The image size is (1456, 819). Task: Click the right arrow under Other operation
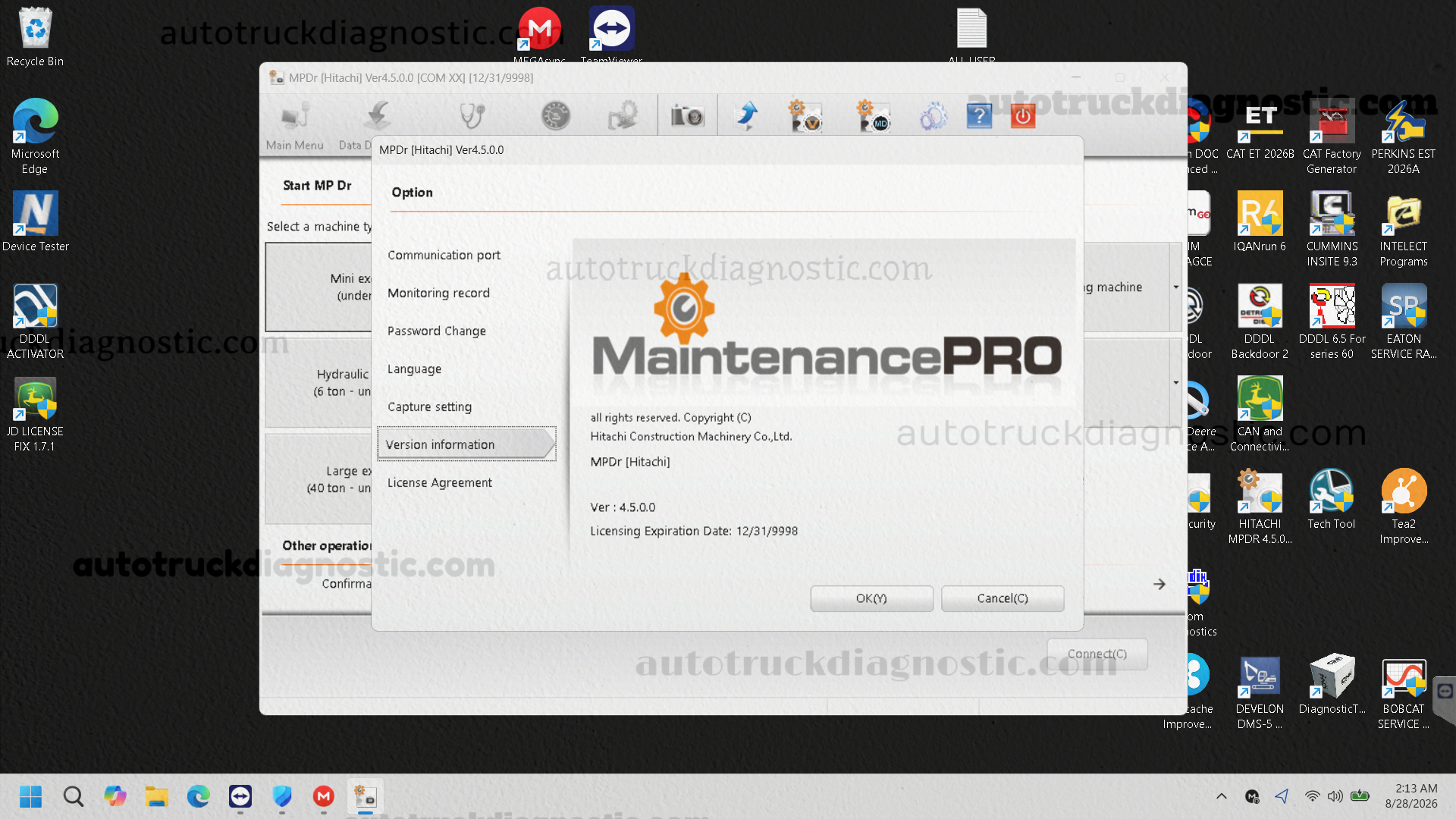[x=1159, y=584]
